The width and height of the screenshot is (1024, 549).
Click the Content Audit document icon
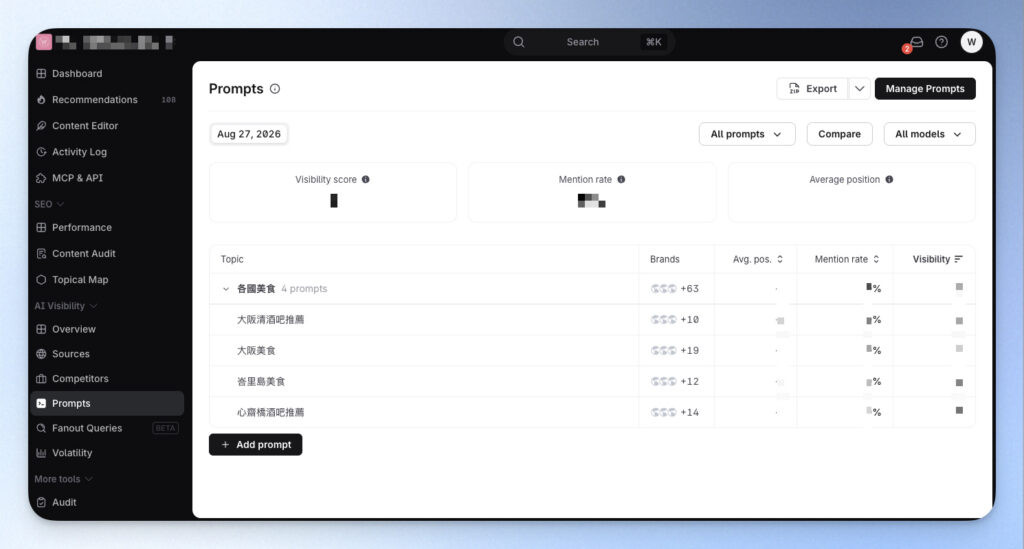tap(41, 254)
